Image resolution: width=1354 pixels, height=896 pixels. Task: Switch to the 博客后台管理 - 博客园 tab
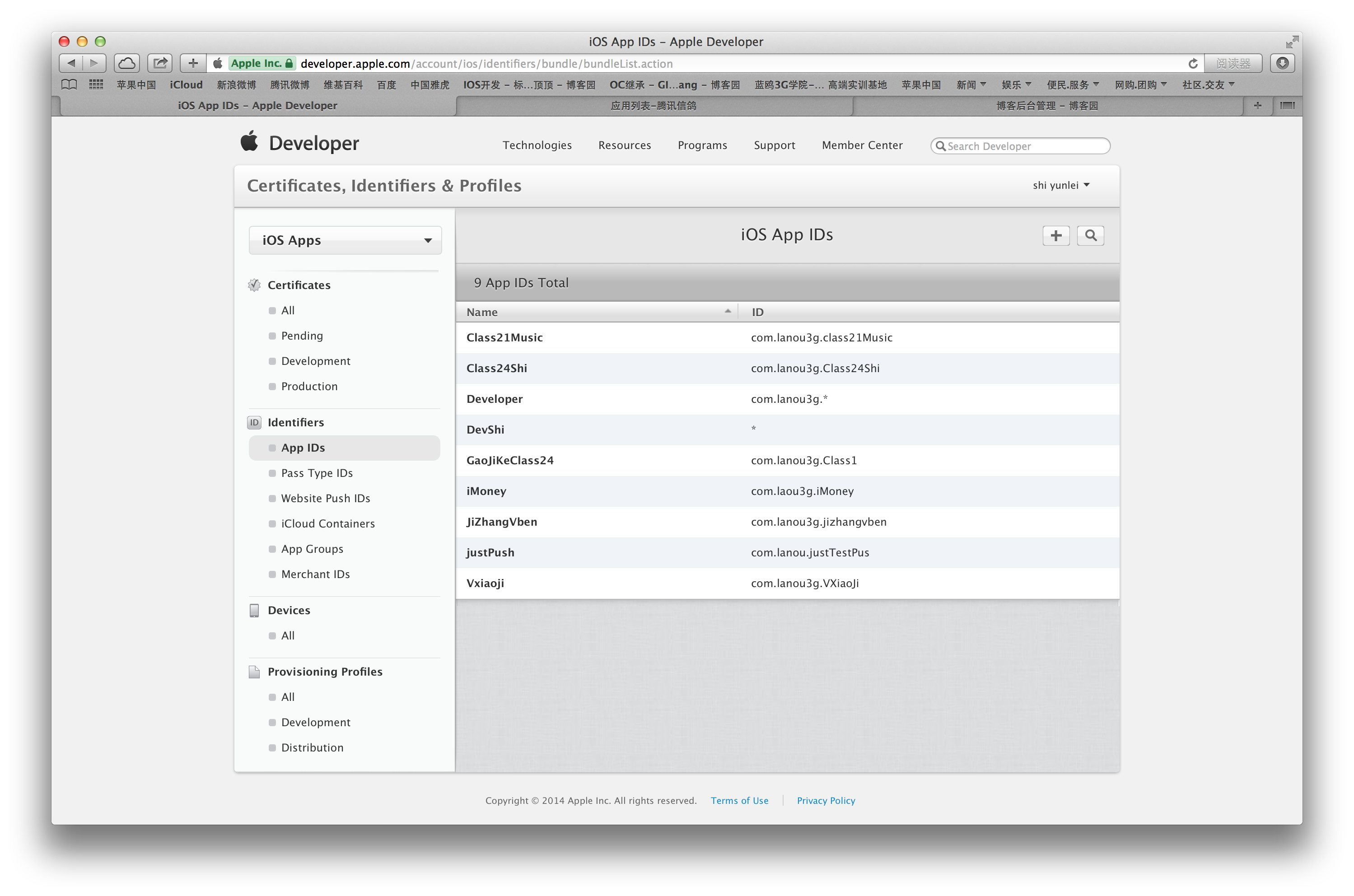[1047, 106]
